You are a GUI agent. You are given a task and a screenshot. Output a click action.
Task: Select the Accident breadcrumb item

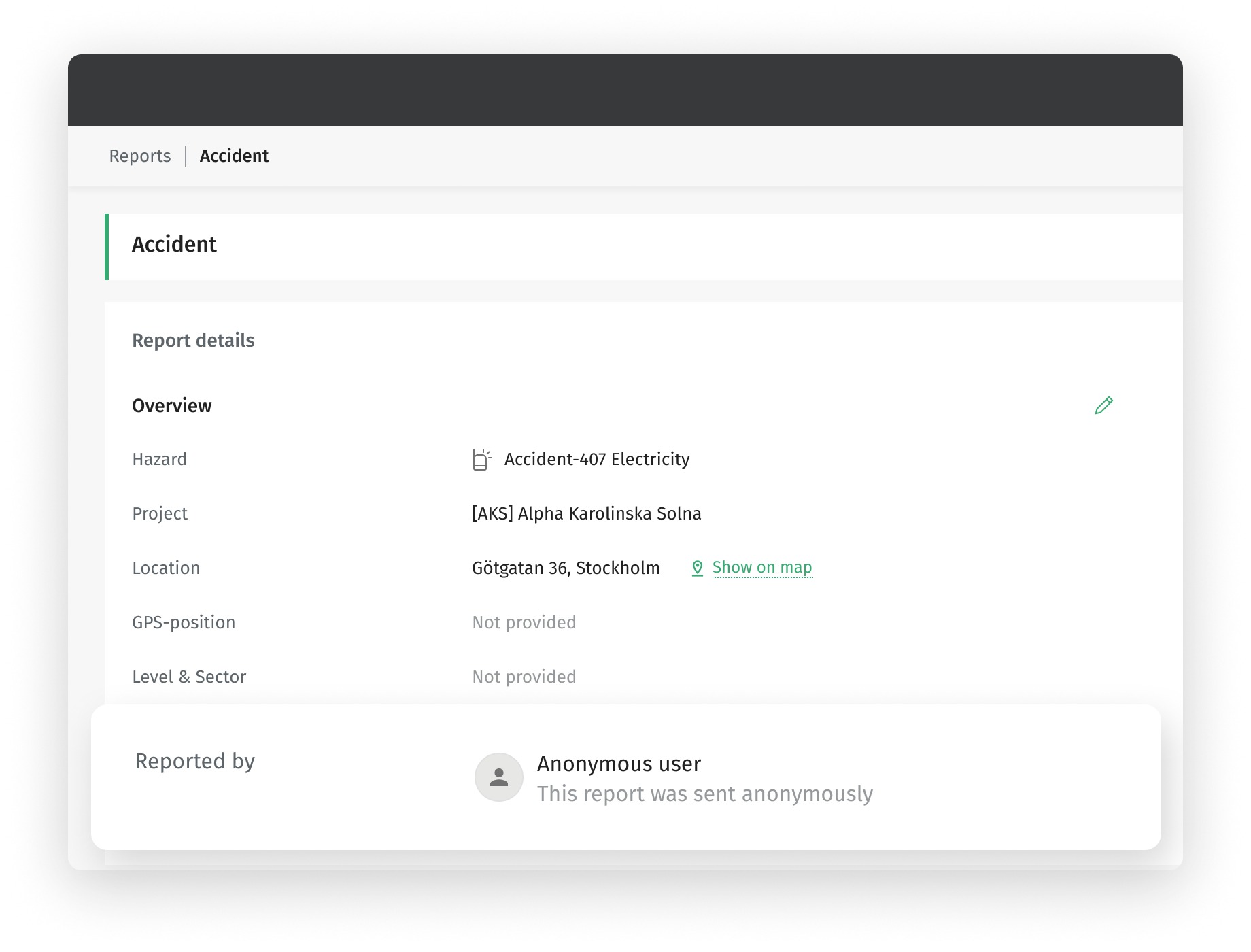click(x=234, y=156)
